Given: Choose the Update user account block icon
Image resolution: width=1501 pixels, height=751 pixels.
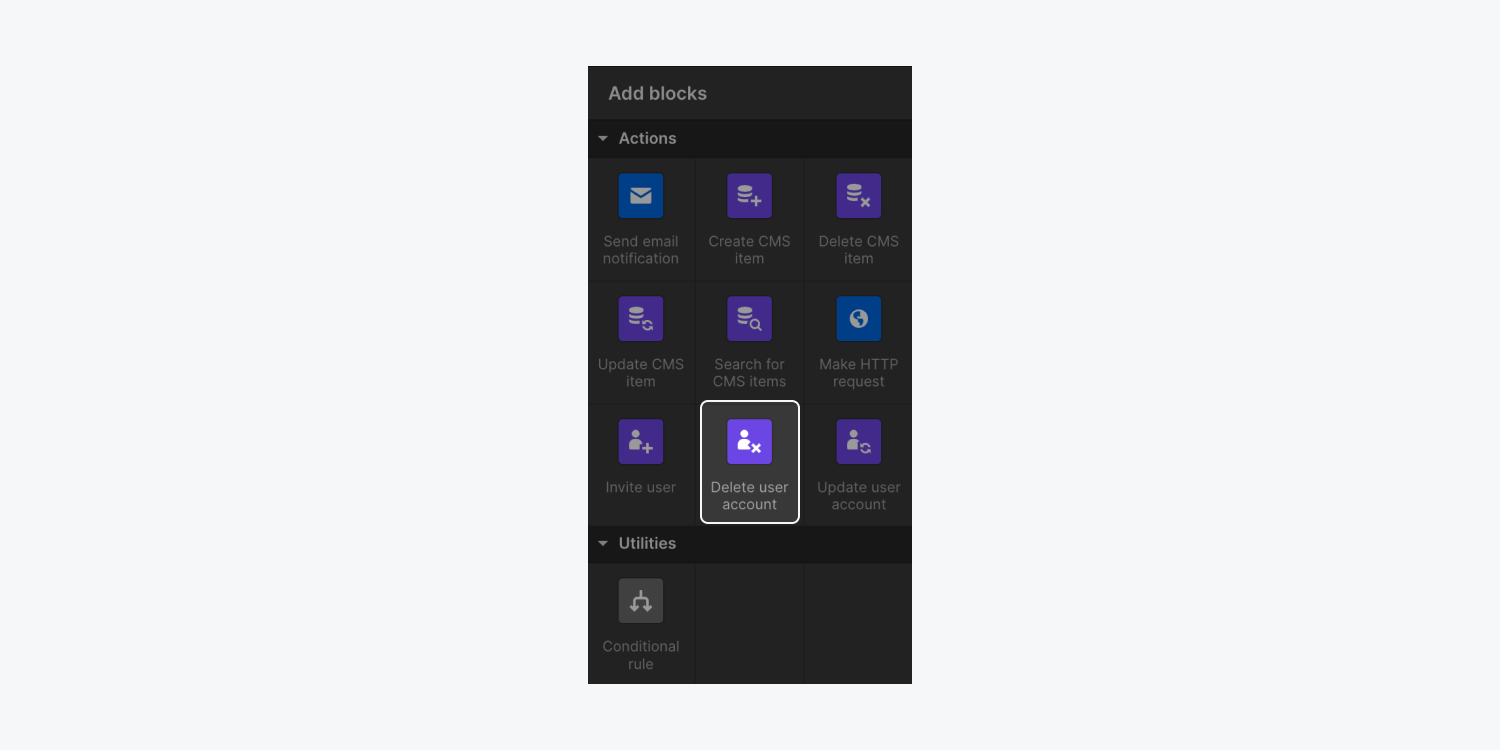Looking at the screenshot, I should tap(859, 442).
